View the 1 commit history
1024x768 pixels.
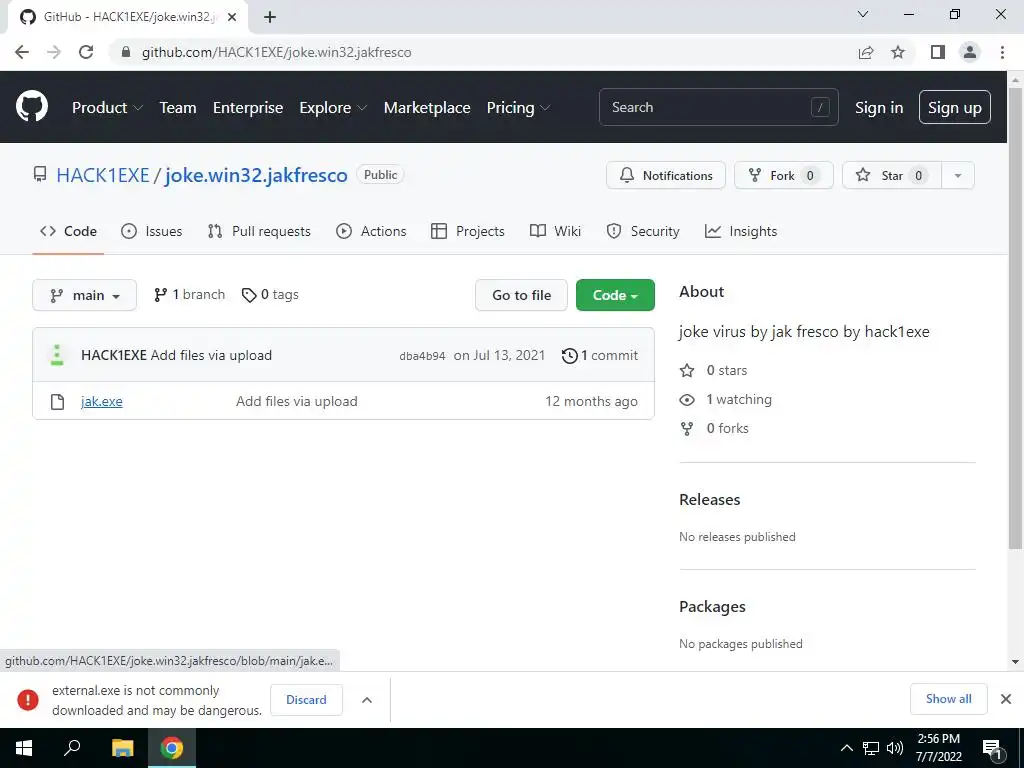600,355
